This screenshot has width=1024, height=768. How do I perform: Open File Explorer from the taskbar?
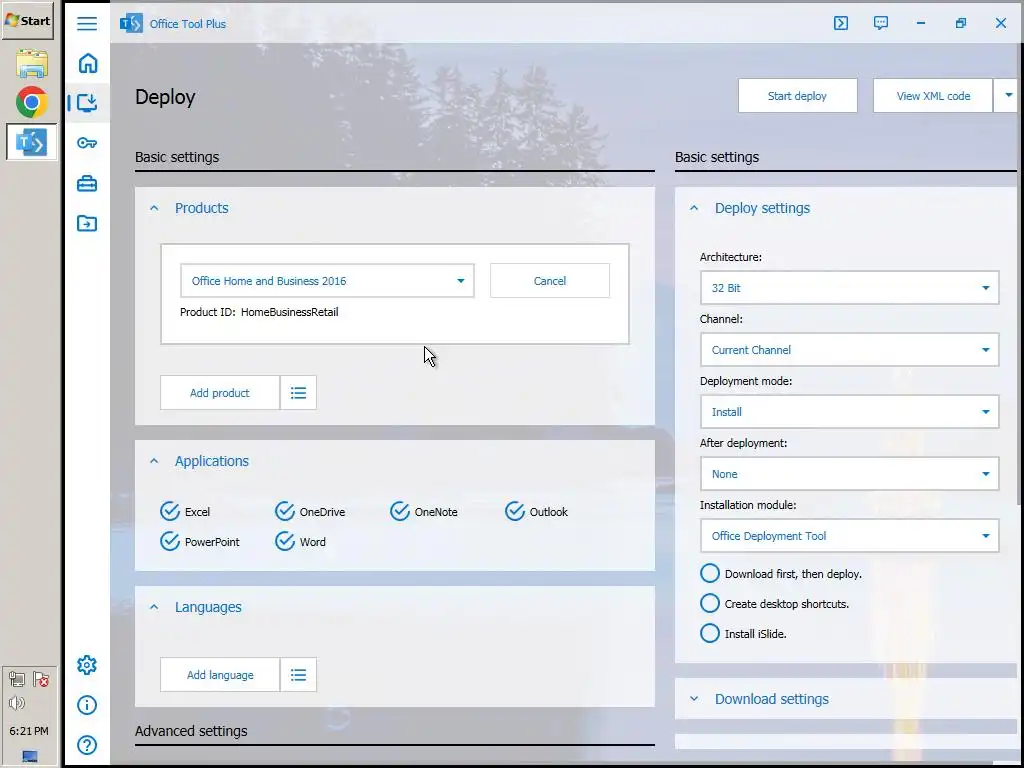click(x=31, y=64)
